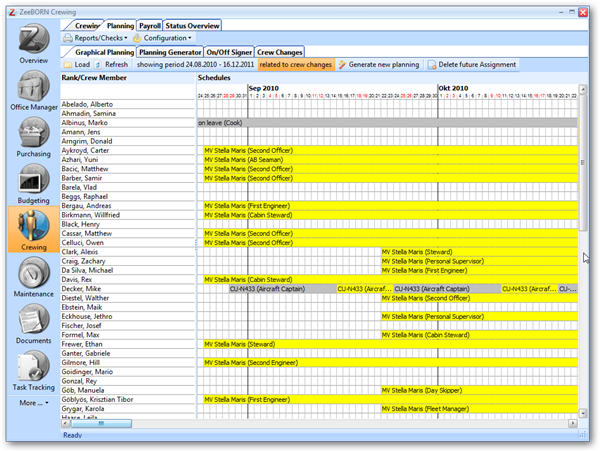Select Grygar, Karola's Fleet Manager bar

(479, 409)
